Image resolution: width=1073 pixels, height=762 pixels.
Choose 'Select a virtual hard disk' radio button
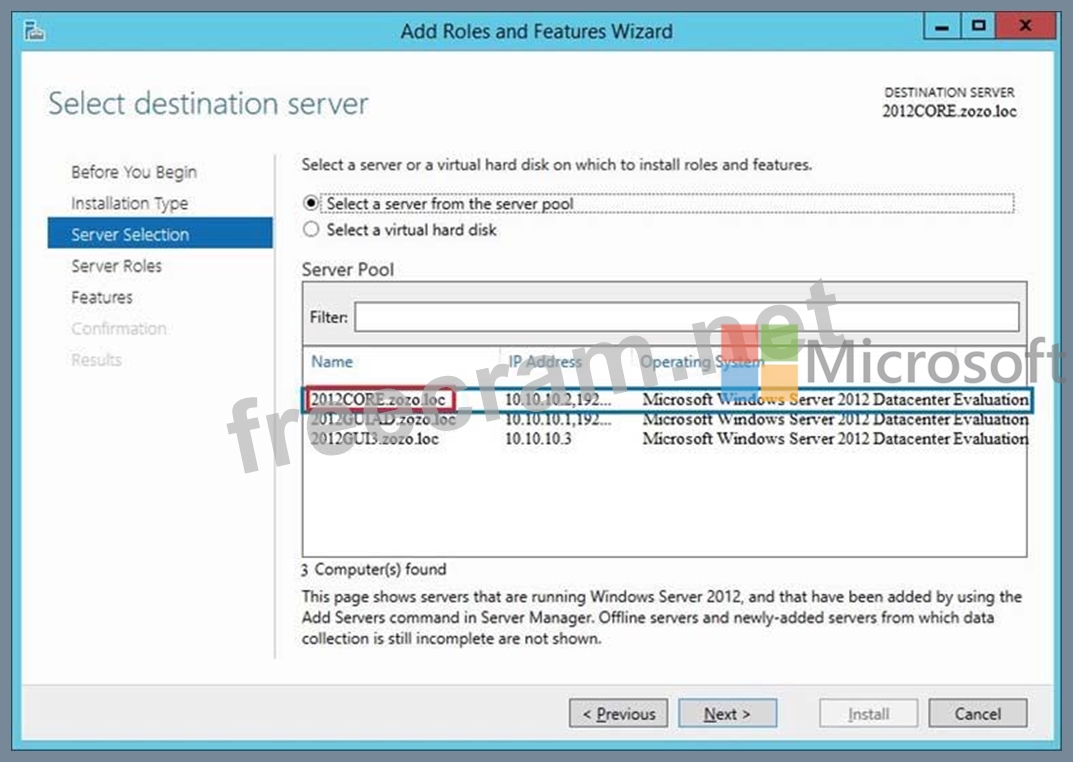pyautogui.click(x=311, y=229)
